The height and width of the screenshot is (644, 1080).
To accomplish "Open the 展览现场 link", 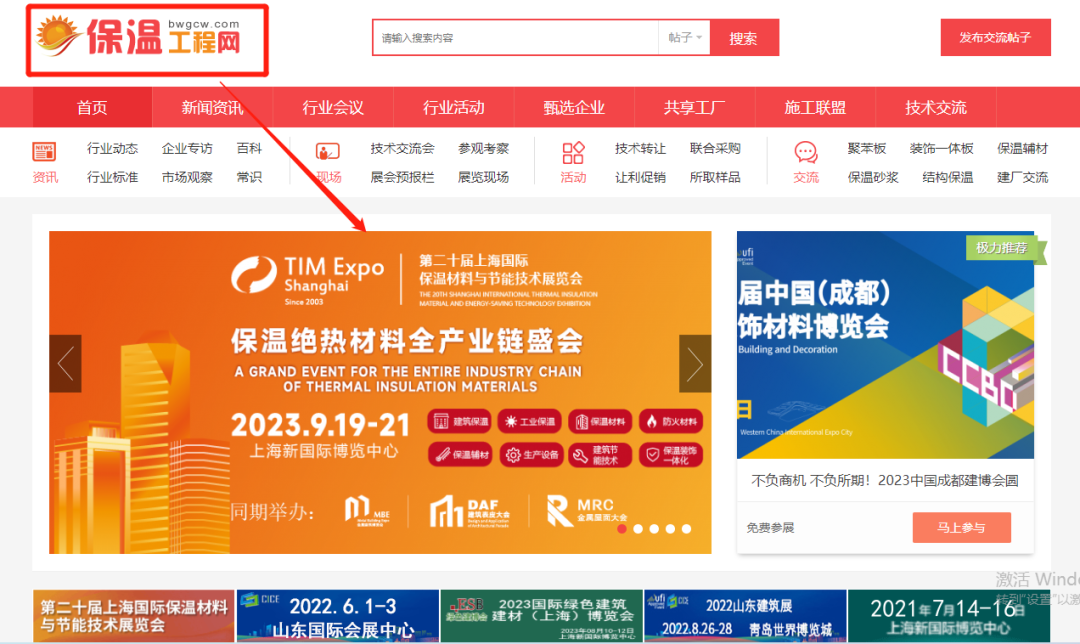I will click(x=484, y=177).
